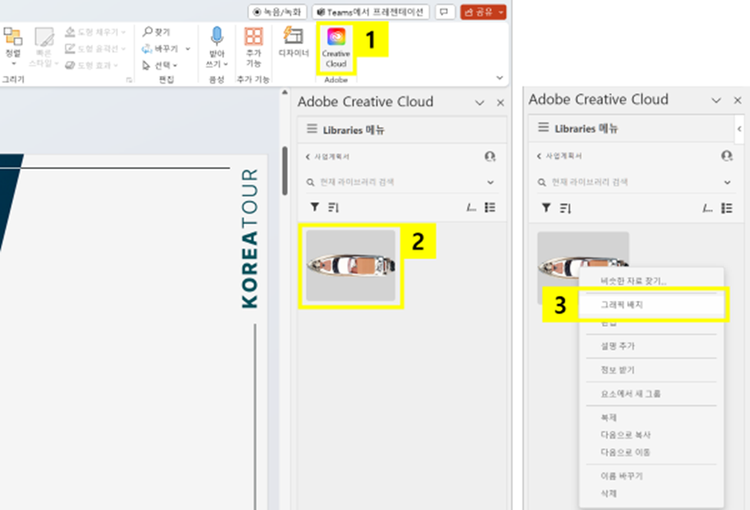Start 받아쓰기 dictation with the microphone icon

click(217, 47)
